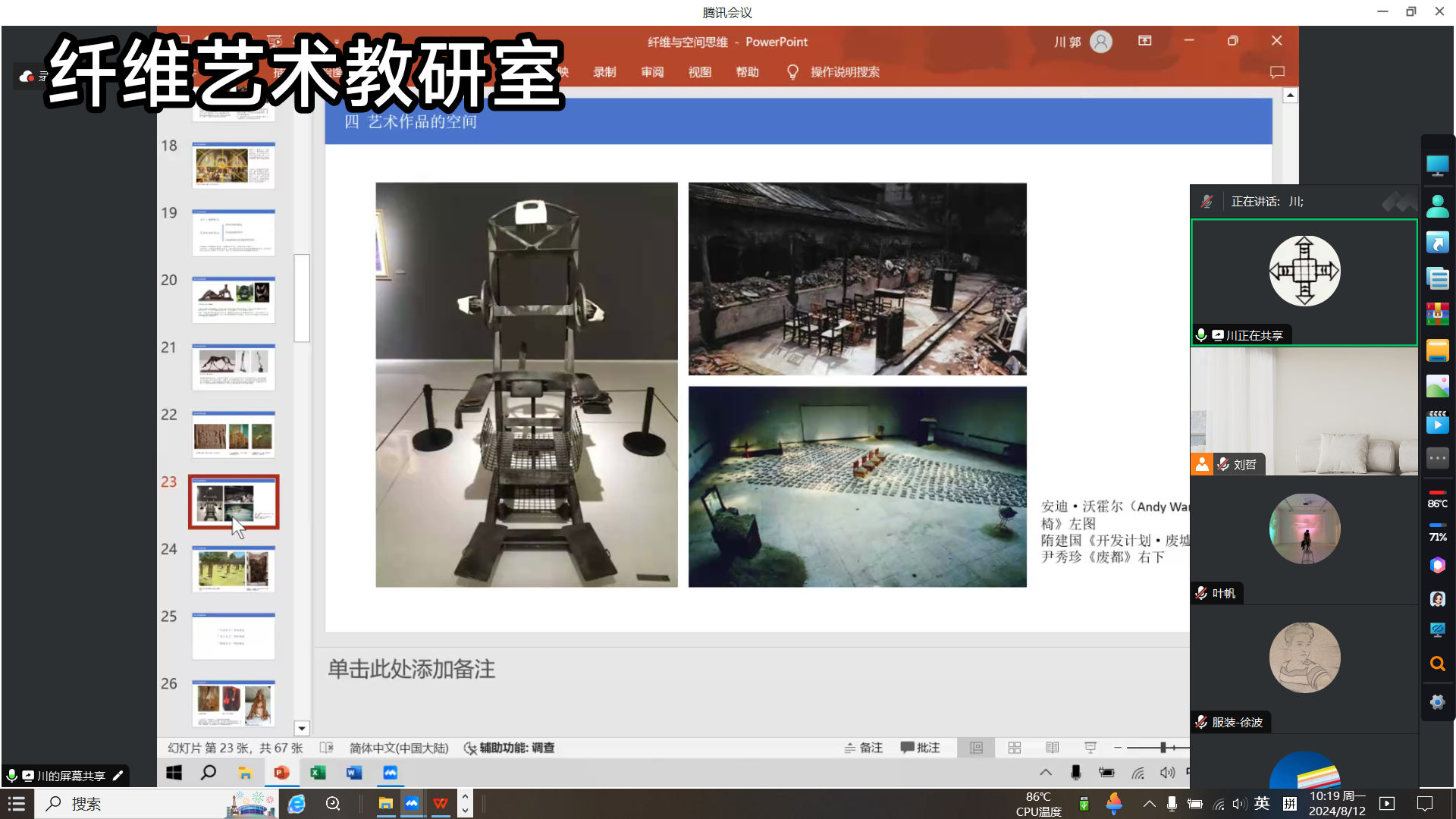
Task: Click slide panel scroll down arrow
Action: [x=302, y=728]
